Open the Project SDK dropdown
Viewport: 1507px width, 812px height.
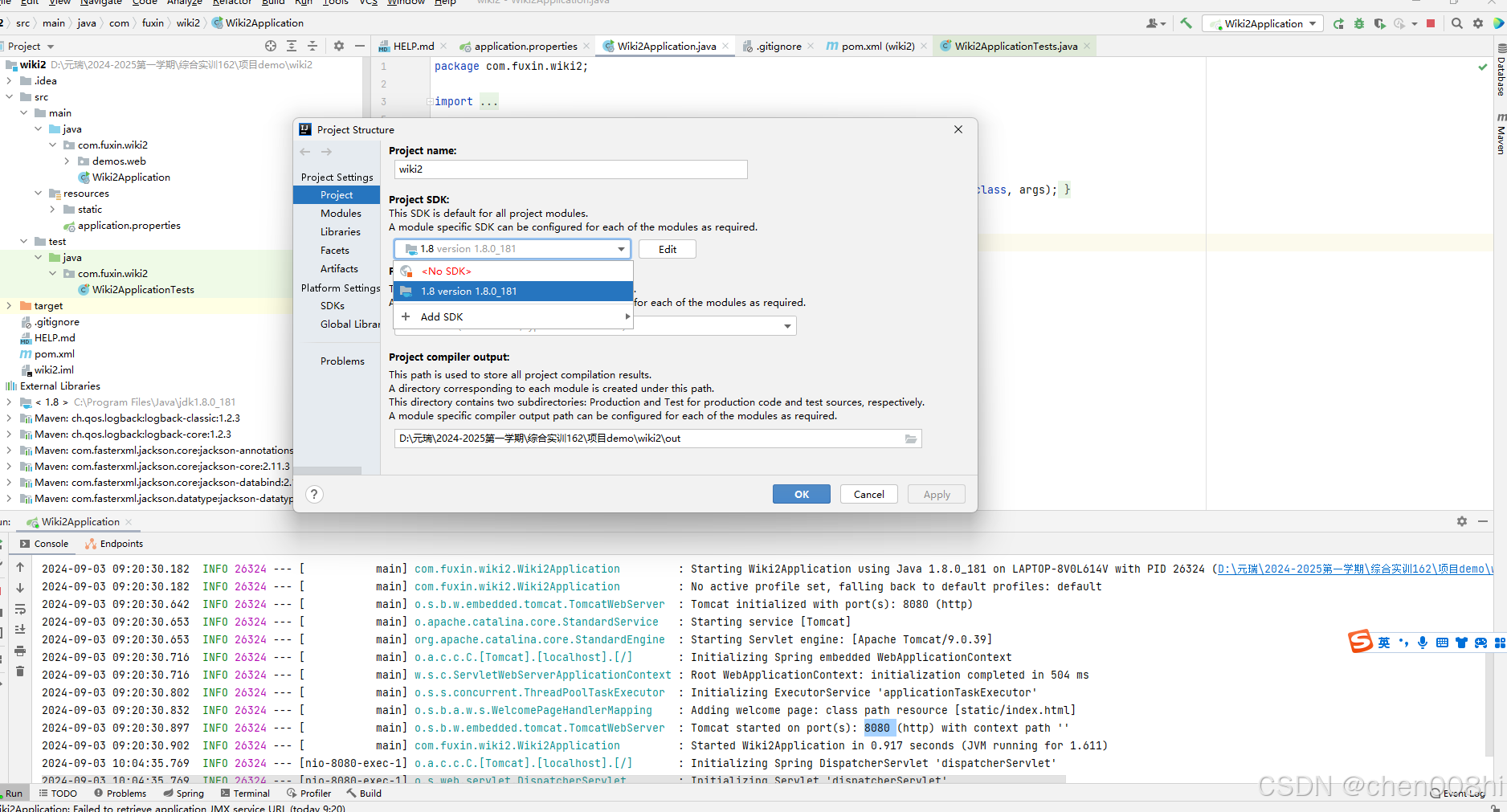(x=622, y=248)
